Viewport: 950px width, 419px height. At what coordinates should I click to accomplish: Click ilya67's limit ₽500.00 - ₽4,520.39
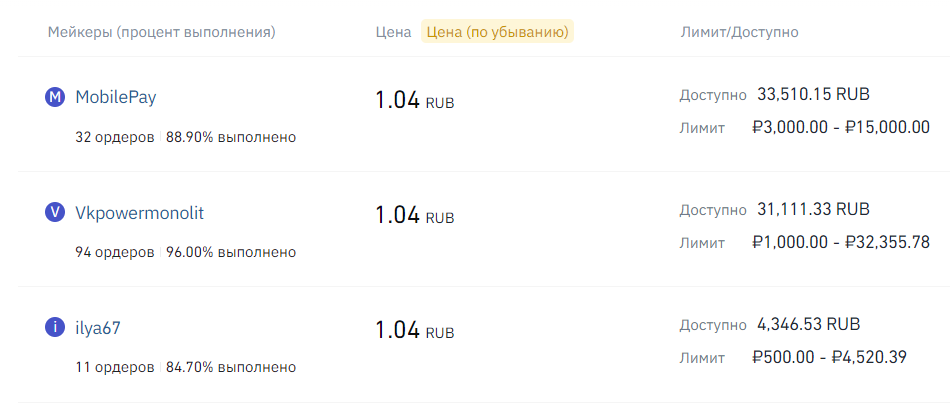(829, 357)
